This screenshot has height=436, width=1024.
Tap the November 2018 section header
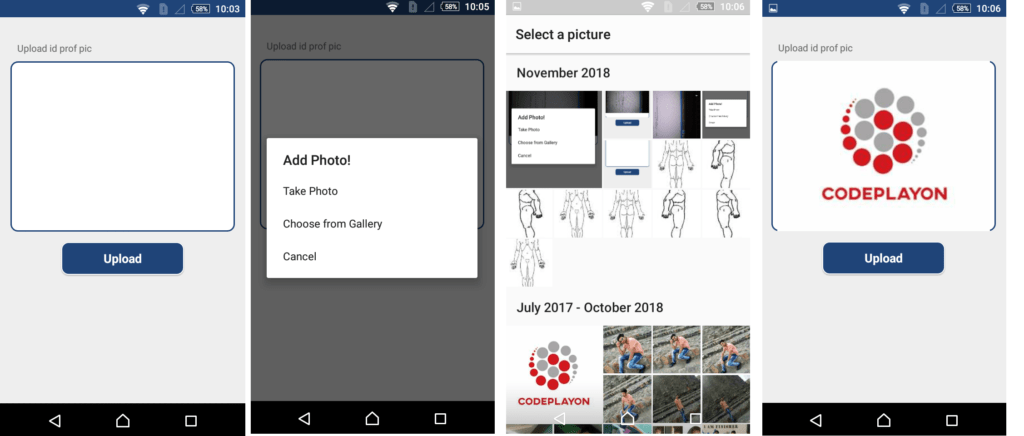[563, 73]
